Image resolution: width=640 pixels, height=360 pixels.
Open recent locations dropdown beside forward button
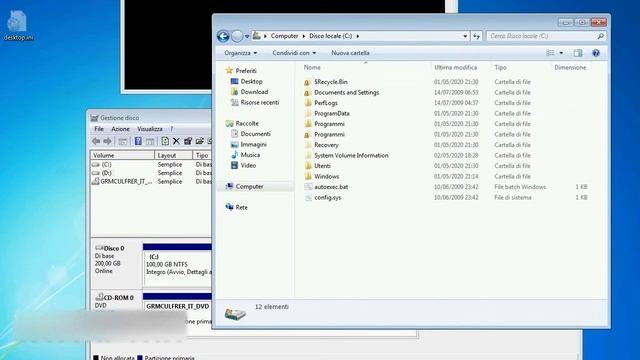247,36
